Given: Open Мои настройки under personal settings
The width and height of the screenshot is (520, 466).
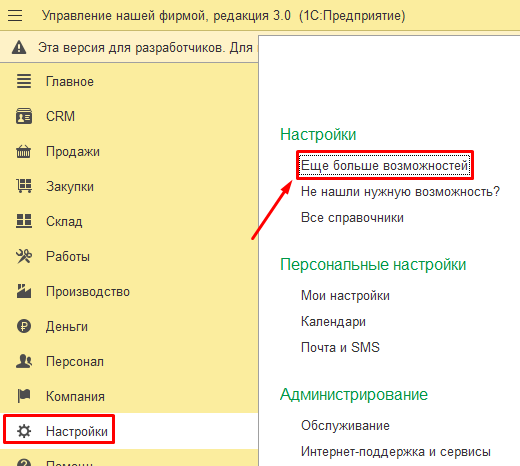Looking at the screenshot, I should [345, 296].
